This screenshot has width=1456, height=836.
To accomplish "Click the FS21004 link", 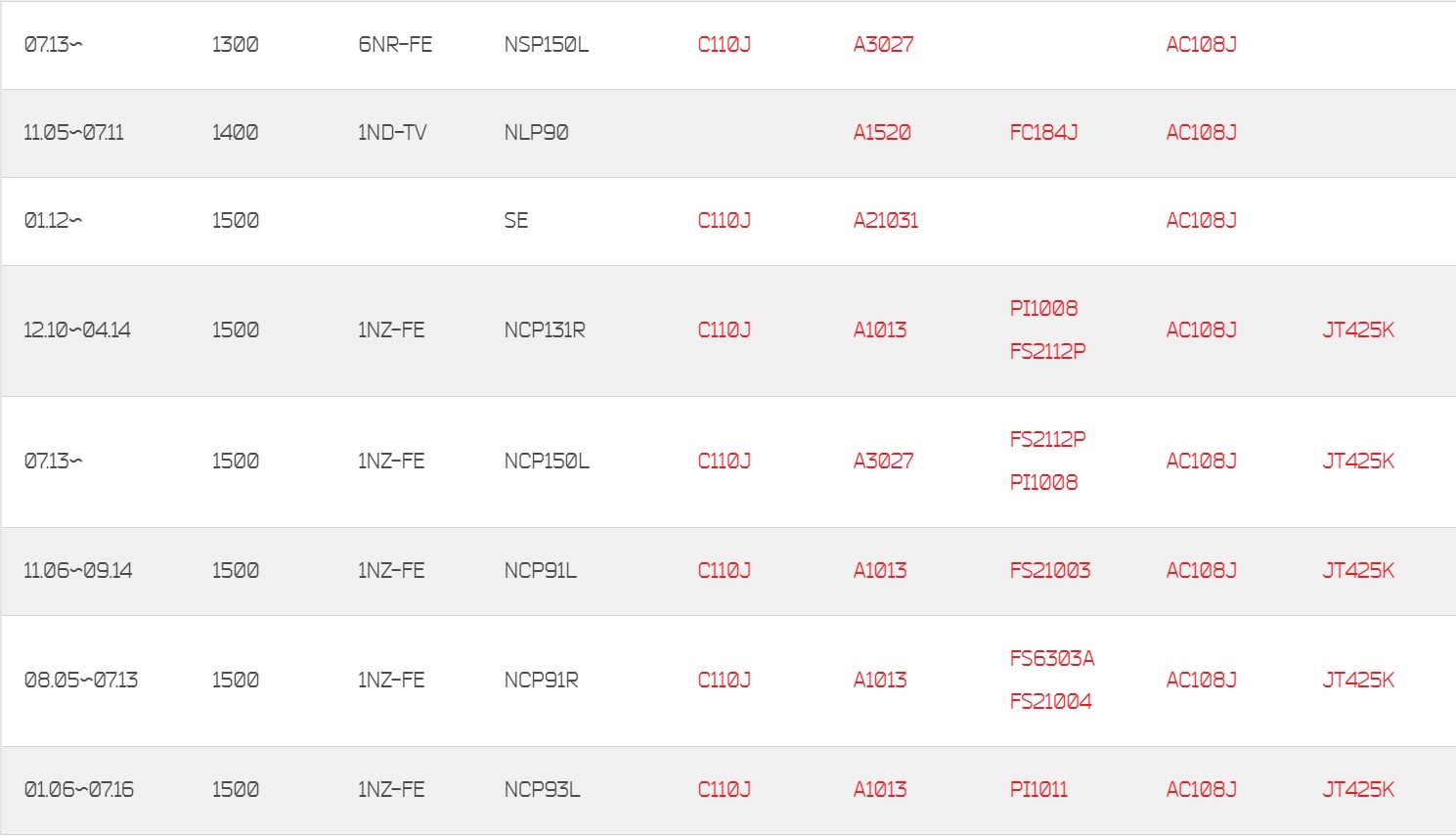I will [x=1050, y=701].
